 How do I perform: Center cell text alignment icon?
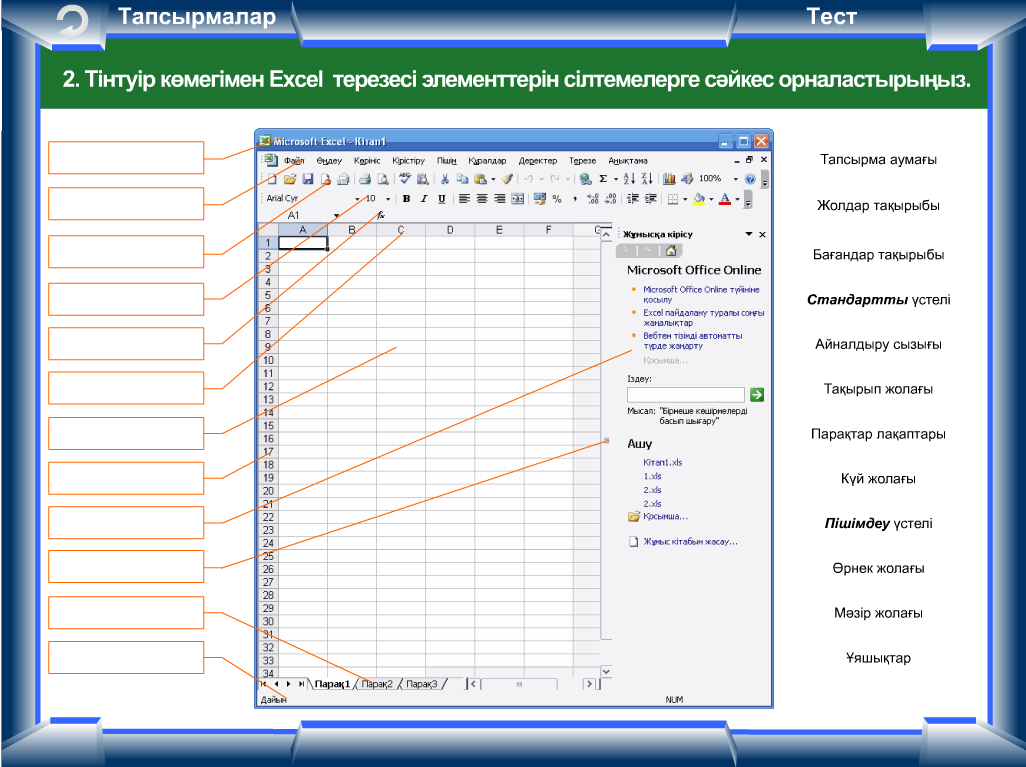pyautogui.click(x=482, y=199)
